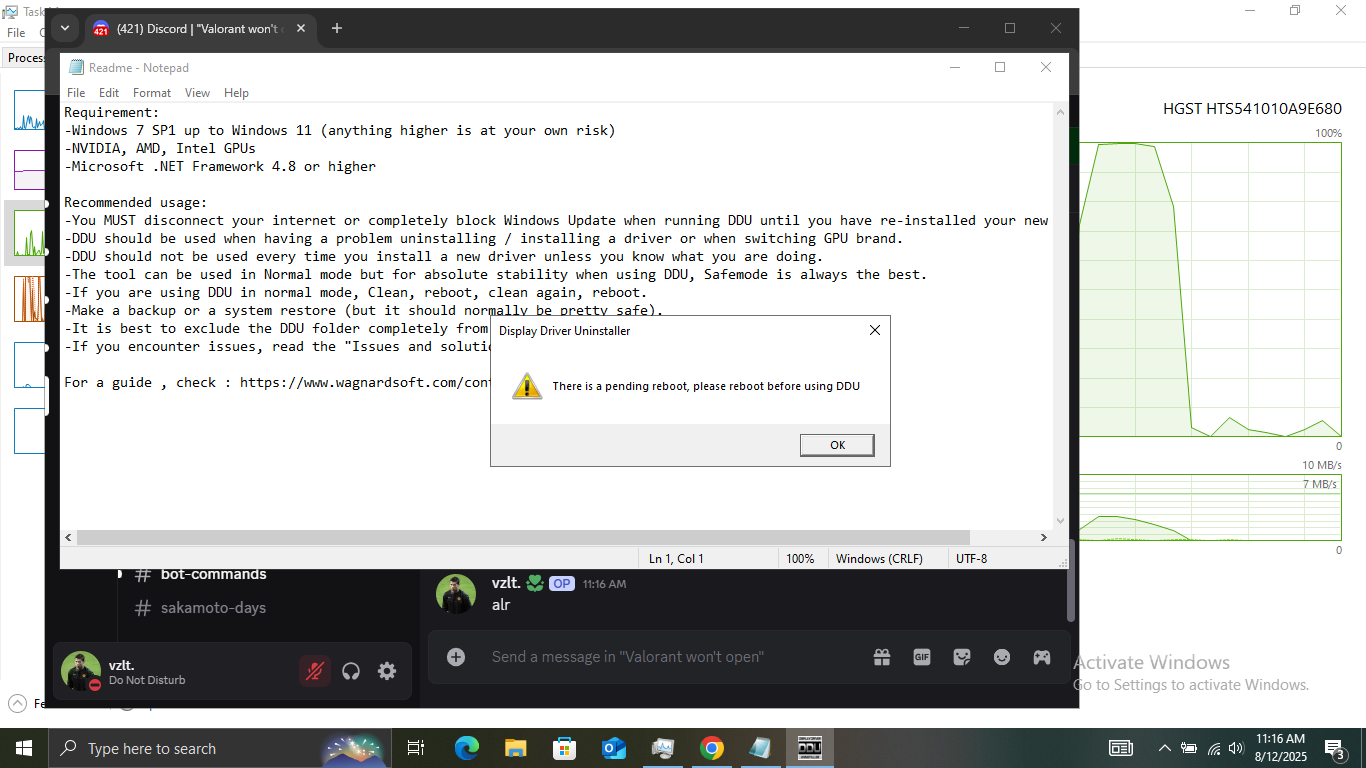Click vzlt. avatar in Discord user panel
The image size is (1366, 768).
click(81, 671)
